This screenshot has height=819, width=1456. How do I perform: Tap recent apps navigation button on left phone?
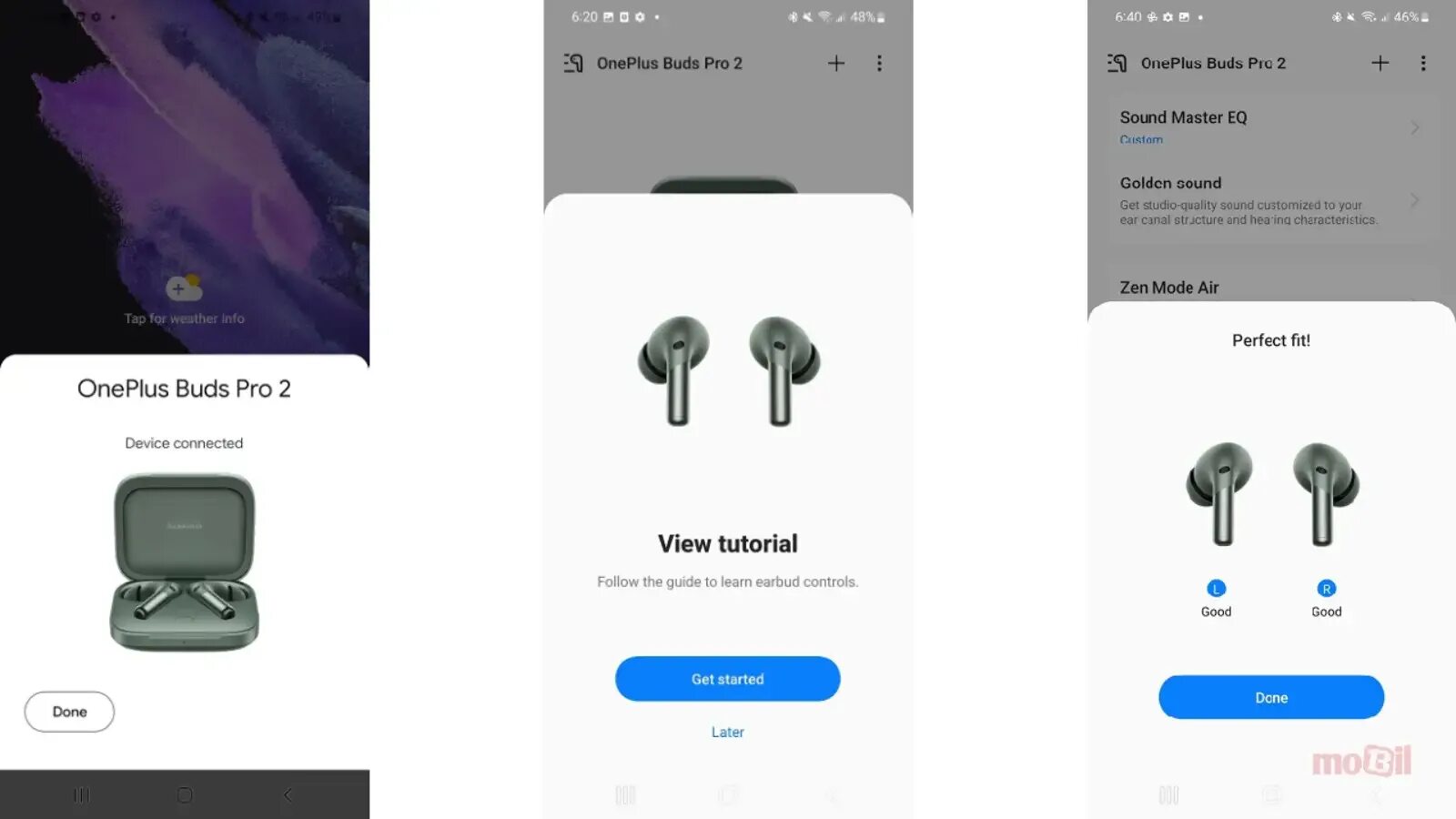pyautogui.click(x=82, y=795)
